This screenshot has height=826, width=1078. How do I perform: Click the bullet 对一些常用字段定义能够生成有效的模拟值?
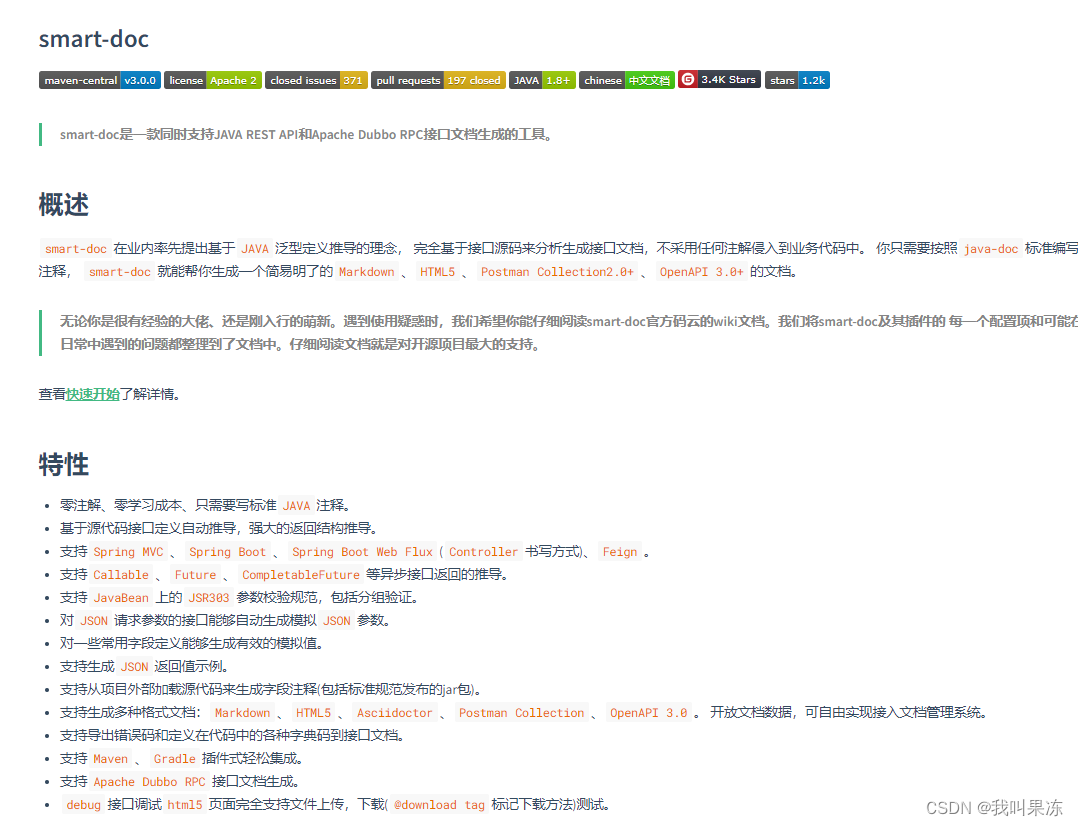[192, 643]
